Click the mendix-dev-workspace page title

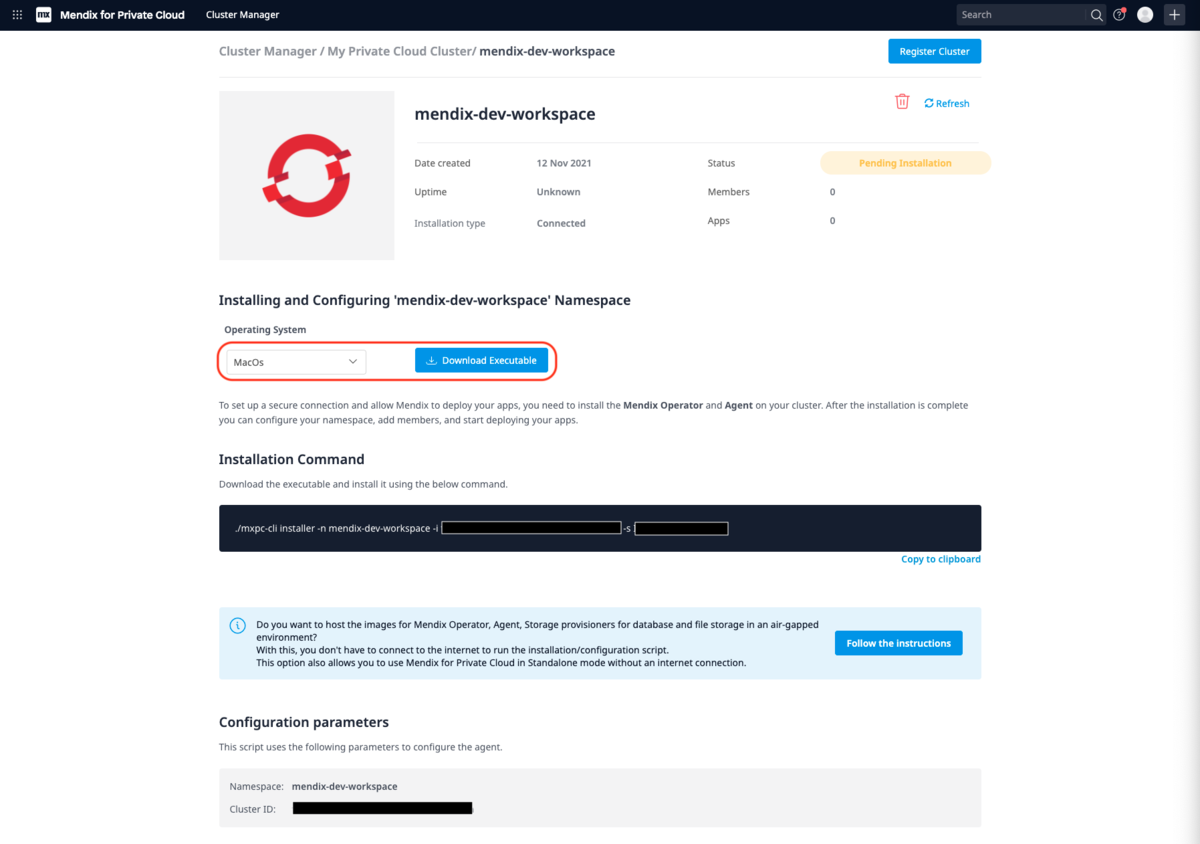coord(505,114)
